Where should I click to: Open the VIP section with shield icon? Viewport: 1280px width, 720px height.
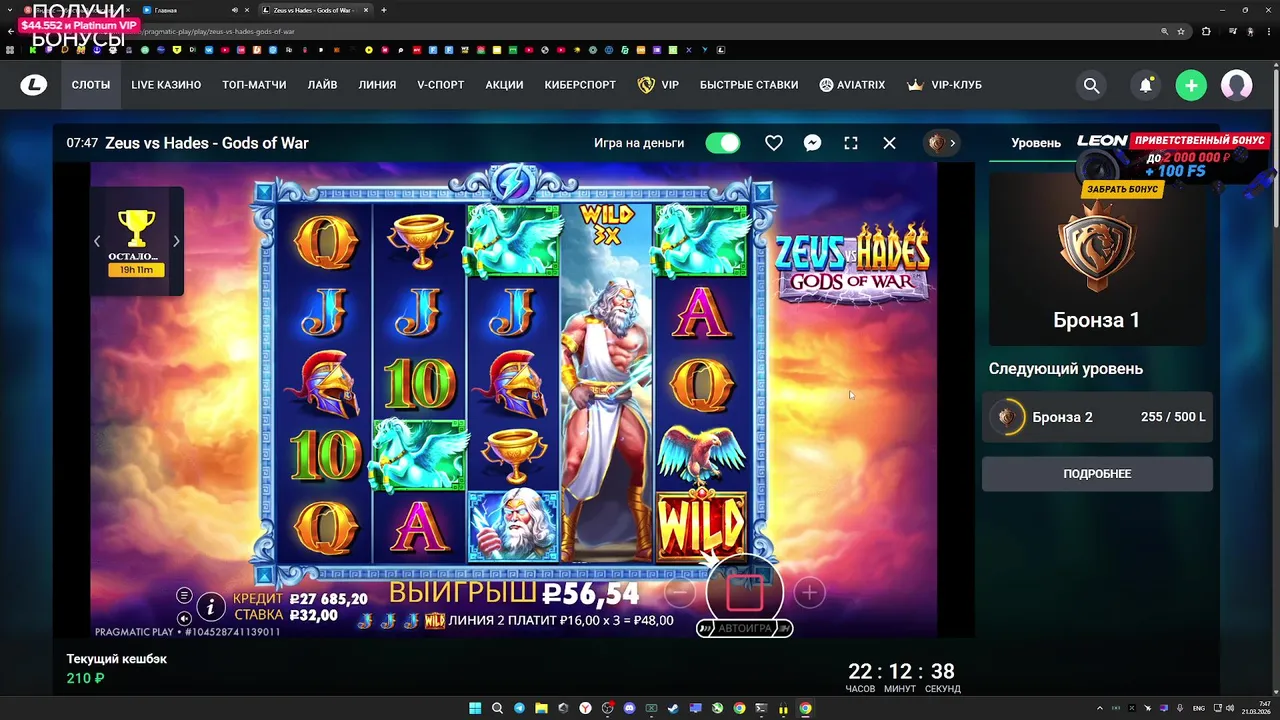coord(658,85)
